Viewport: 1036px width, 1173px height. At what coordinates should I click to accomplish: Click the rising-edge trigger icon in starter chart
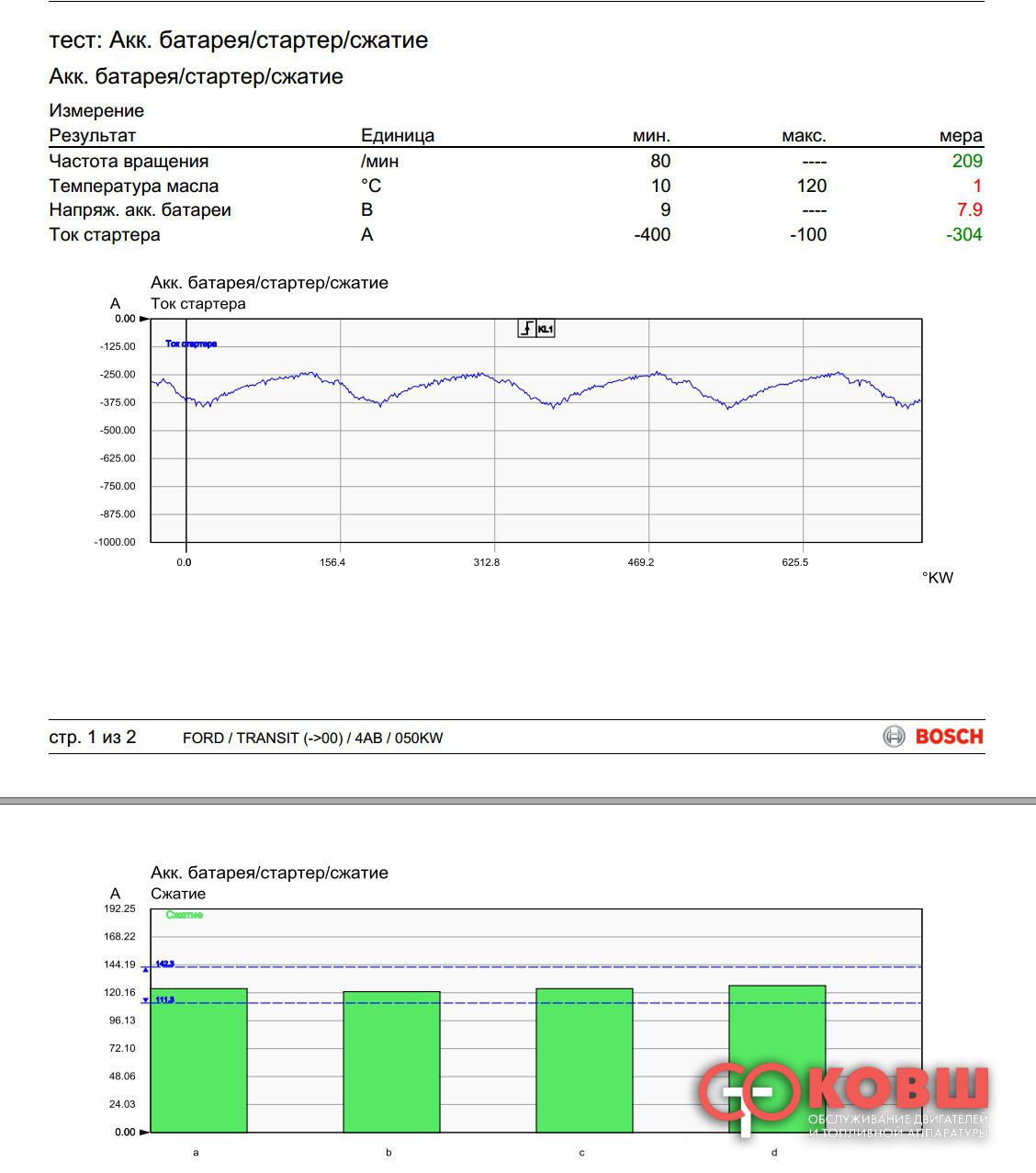[x=527, y=329]
